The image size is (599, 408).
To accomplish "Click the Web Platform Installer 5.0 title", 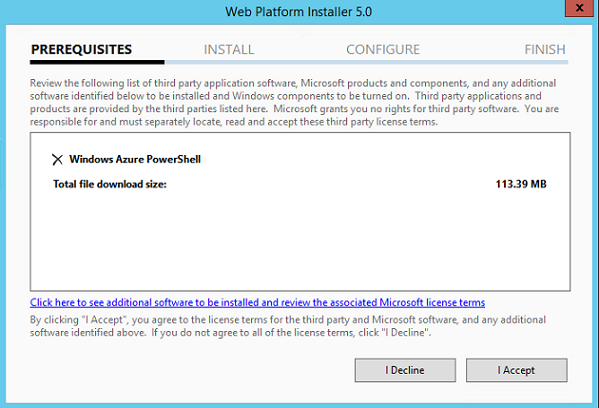I will (298, 11).
